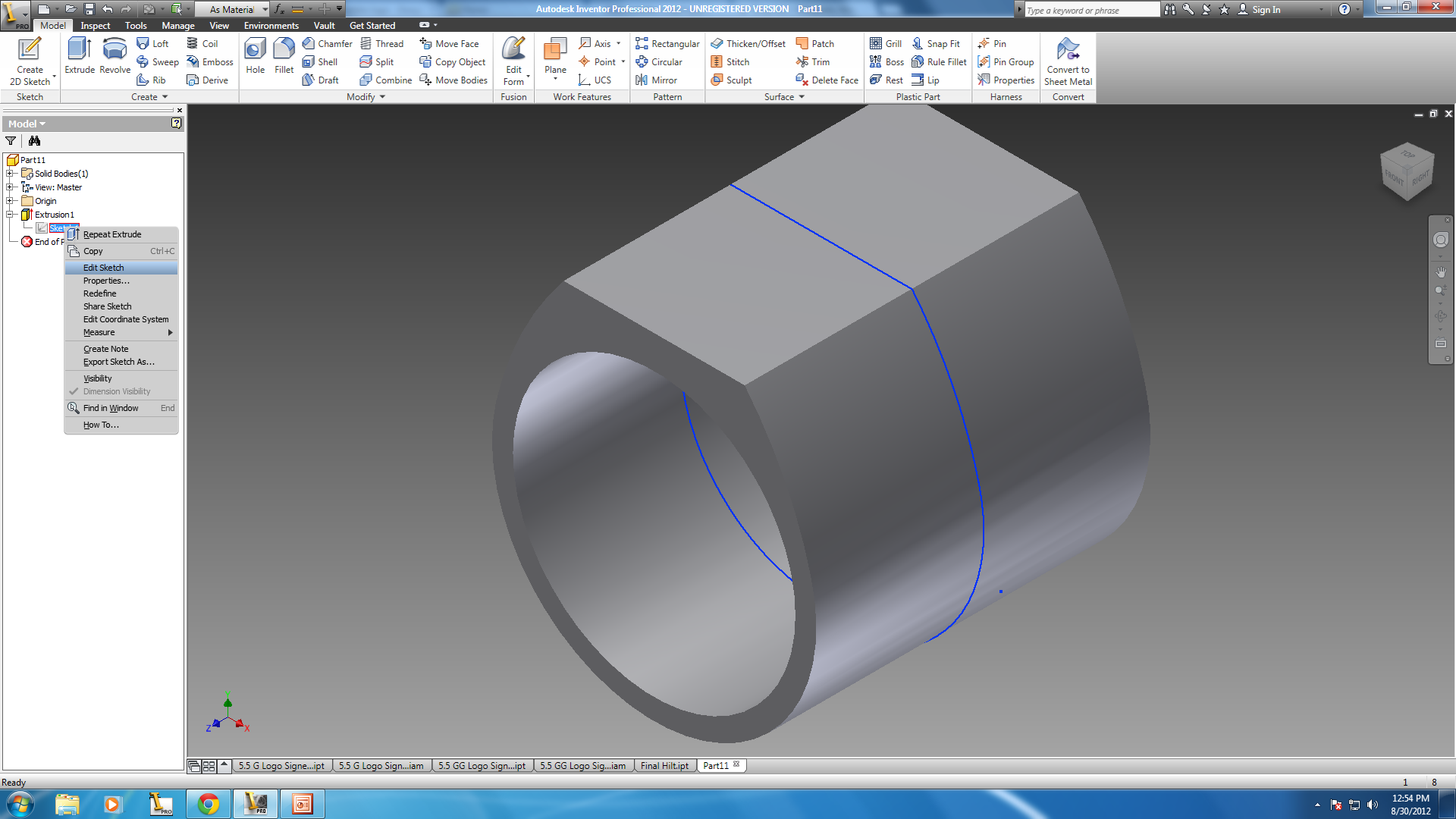The width and height of the screenshot is (1456, 819).
Task: Click the Stitch surface tool
Action: coord(730,61)
